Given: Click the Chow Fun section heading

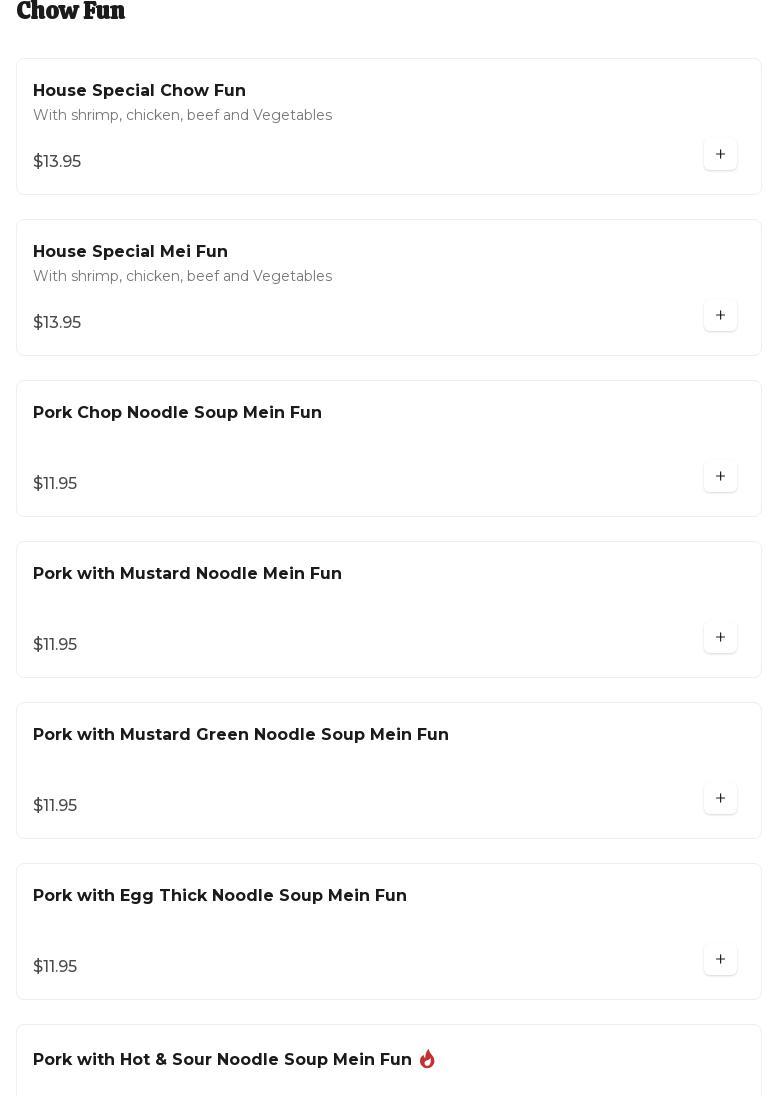Looking at the screenshot, I should [x=71, y=11].
